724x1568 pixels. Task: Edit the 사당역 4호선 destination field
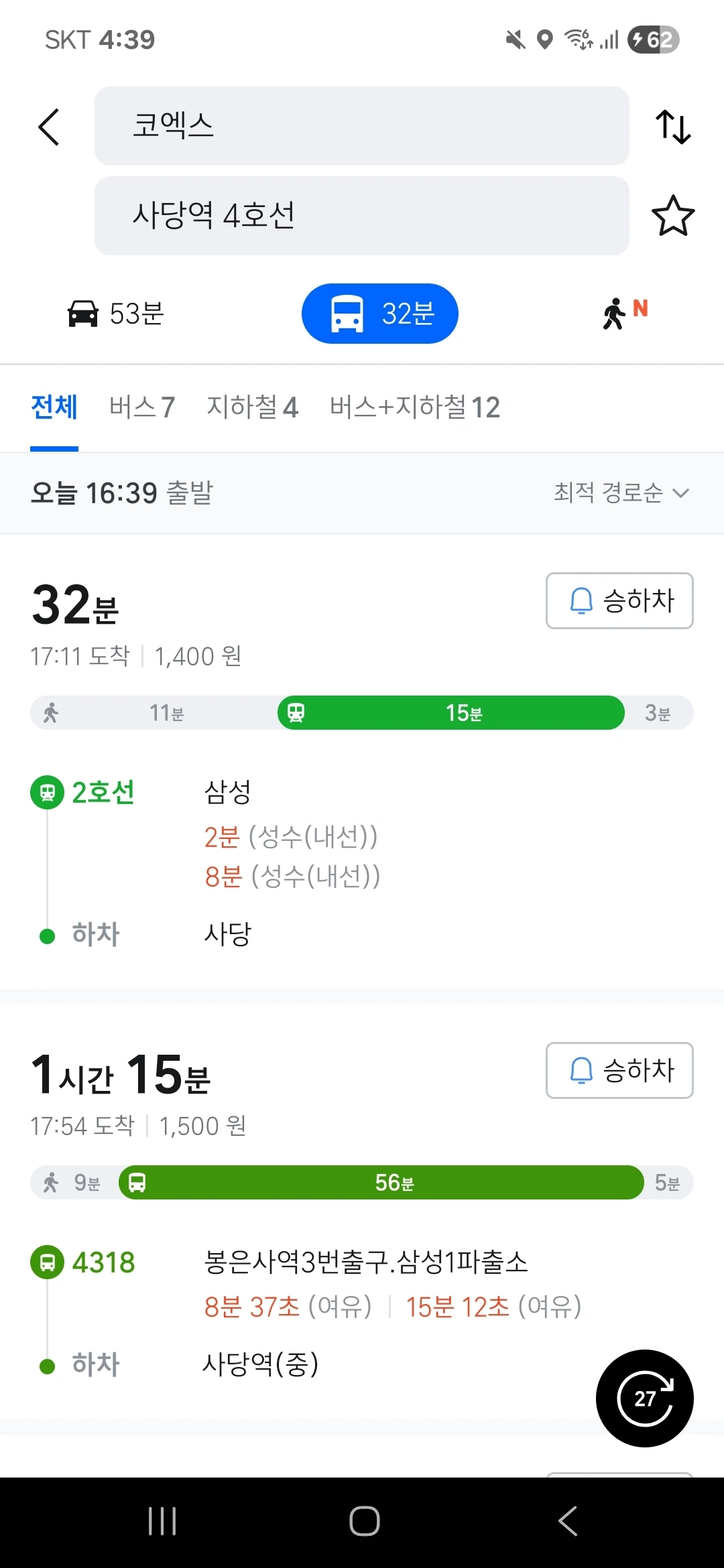tap(362, 216)
